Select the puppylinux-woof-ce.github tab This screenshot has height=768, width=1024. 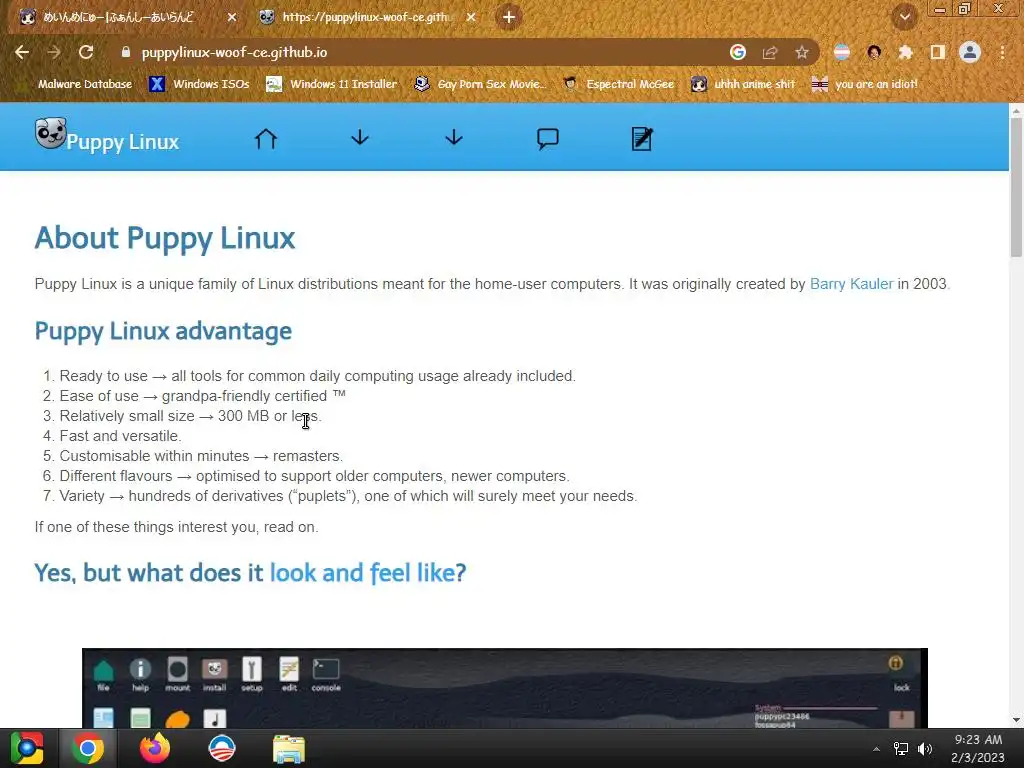pyautogui.click(x=368, y=17)
